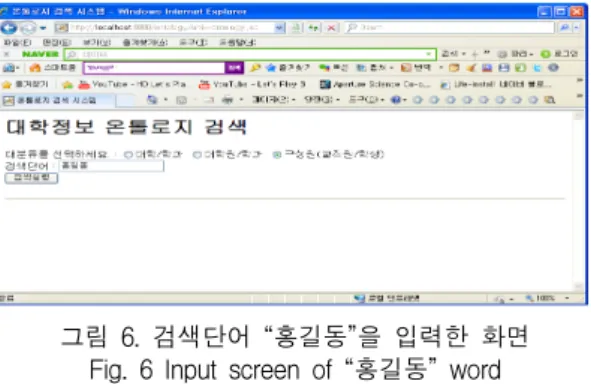Open the NAVER toolbar 검색 dropdown
Screen dimensions: 591x384
[454, 54]
